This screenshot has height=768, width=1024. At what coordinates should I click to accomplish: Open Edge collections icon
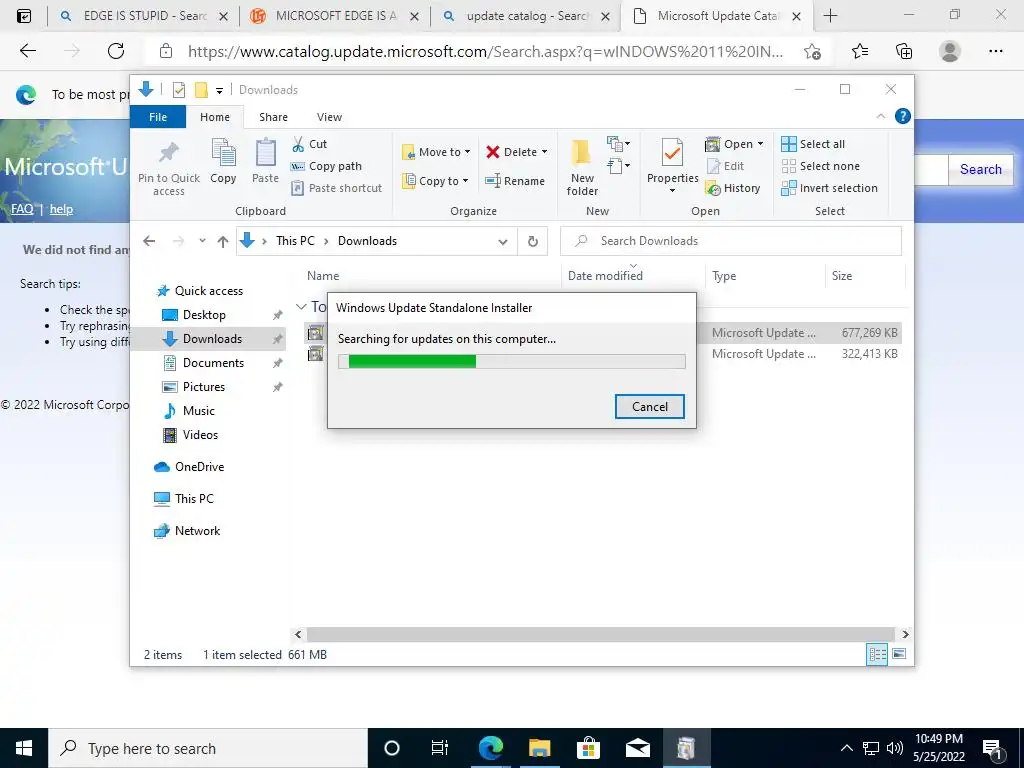pos(904,51)
